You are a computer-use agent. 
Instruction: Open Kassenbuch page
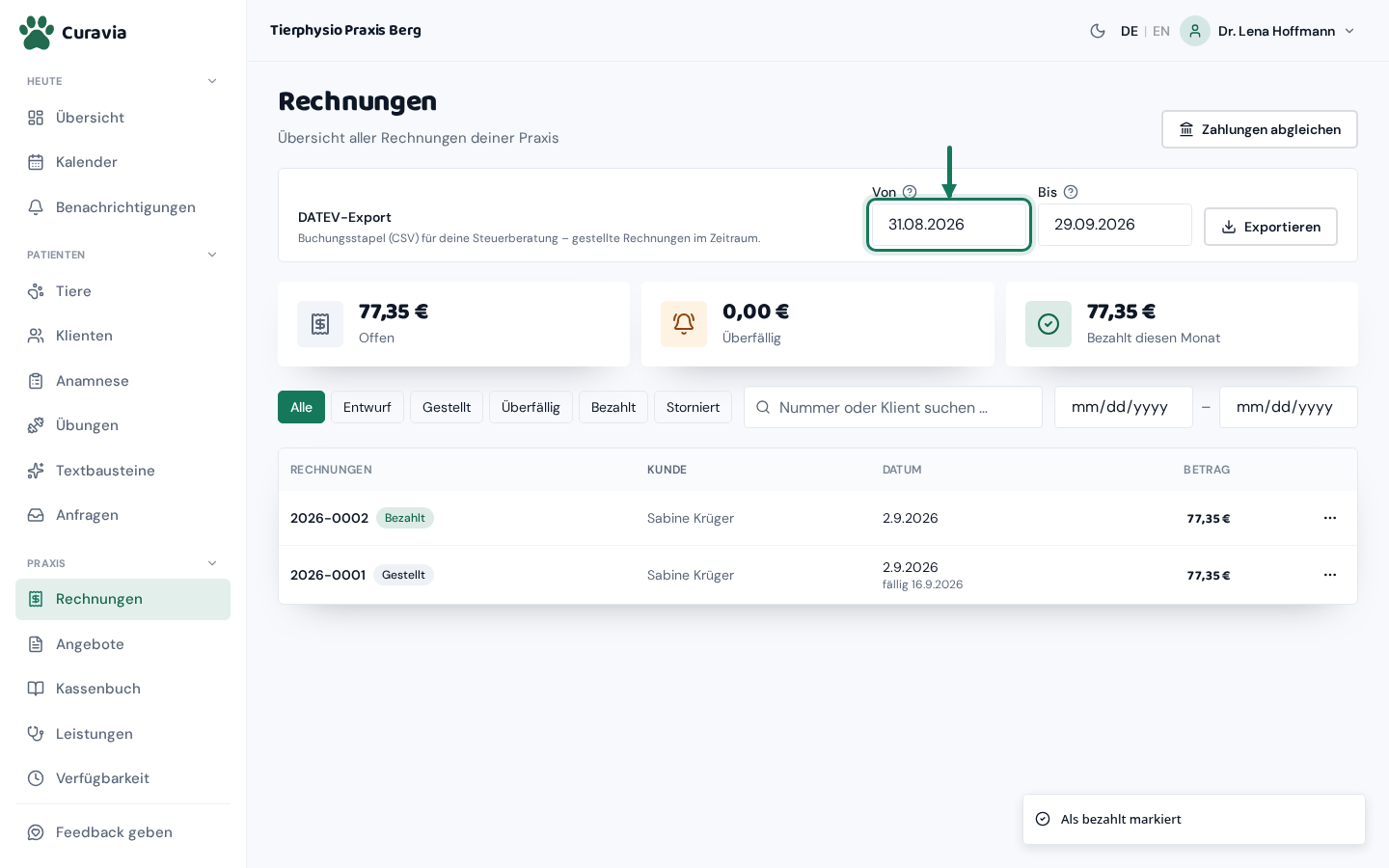123,689
